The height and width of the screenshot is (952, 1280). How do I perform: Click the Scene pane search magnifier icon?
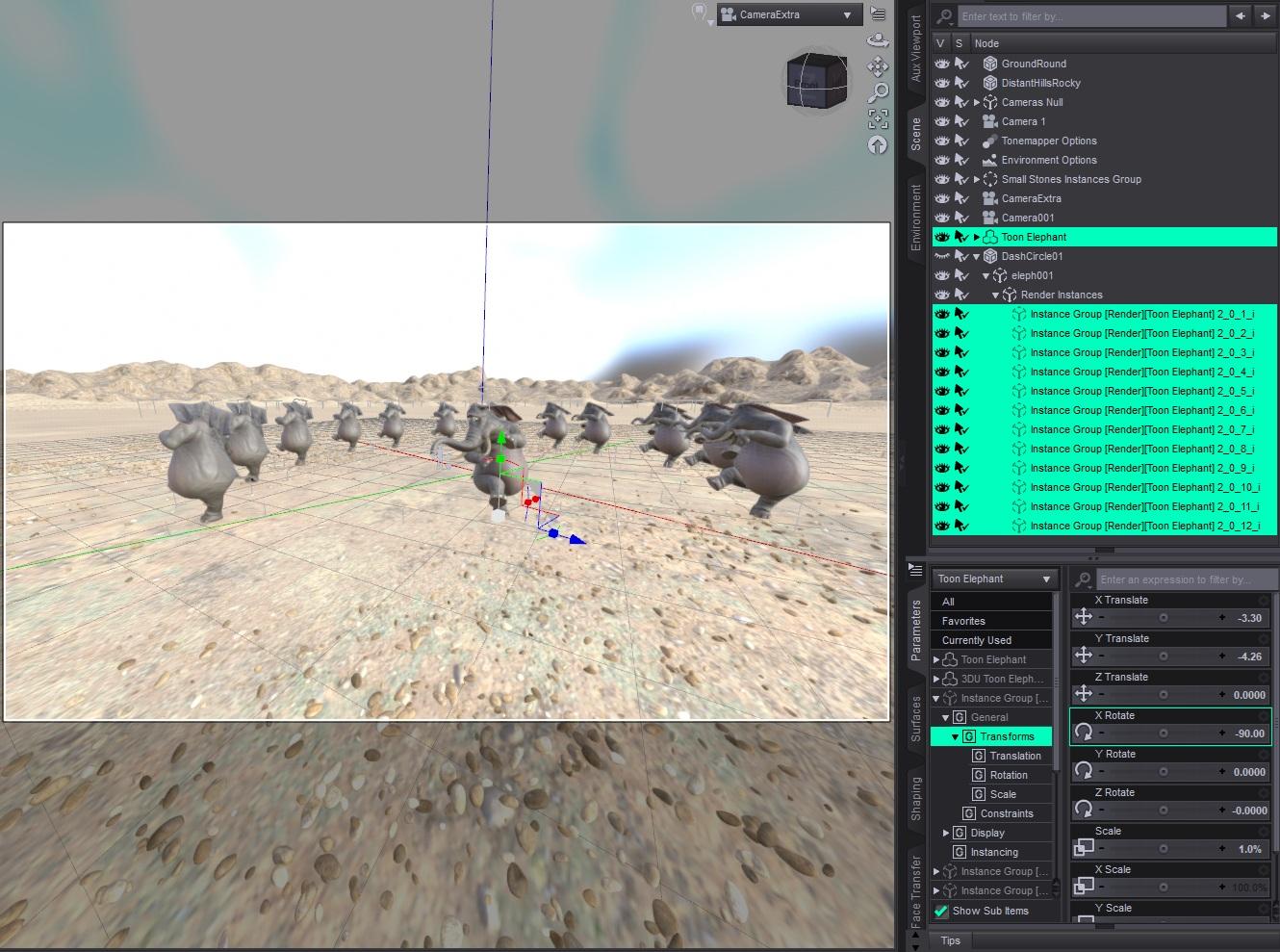point(944,16)
